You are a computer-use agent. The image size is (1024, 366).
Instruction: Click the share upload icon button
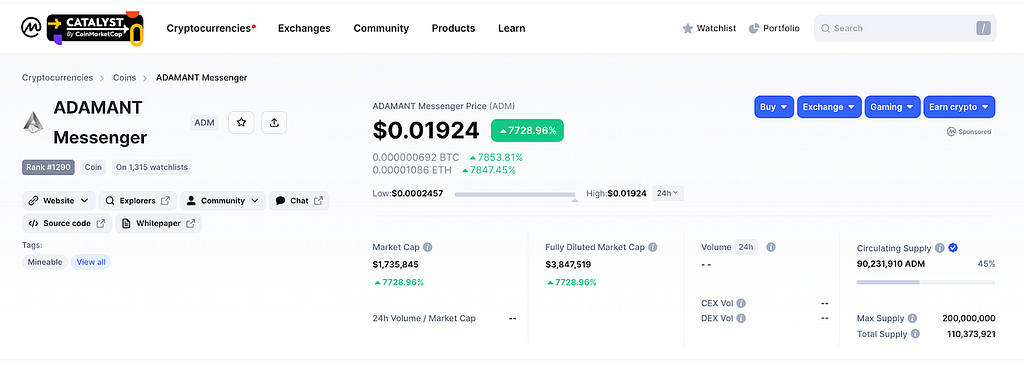pyautogui.click(x=274, y=122)
